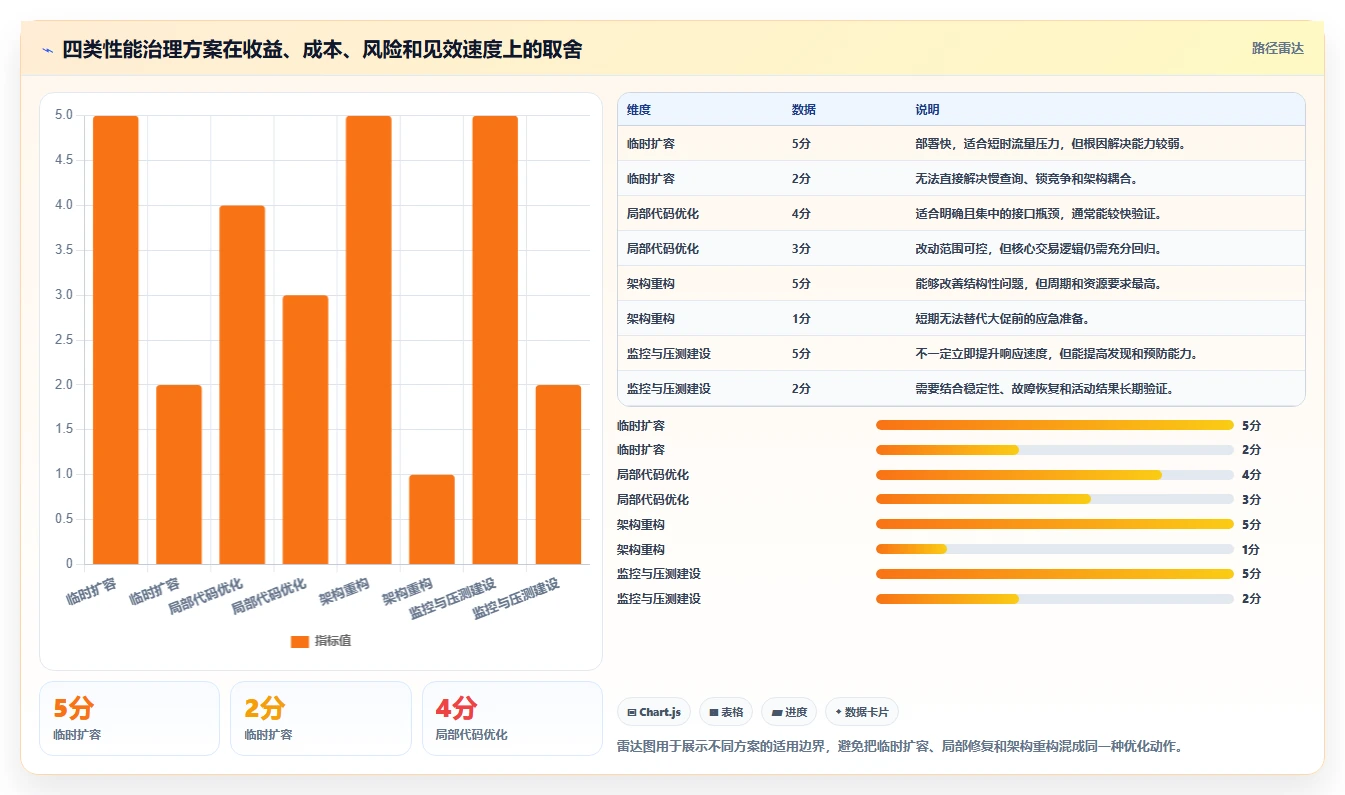Toggle the 指标值 legend label in the chart
Screen dimensions: 1345x795
tap(333, 642)
